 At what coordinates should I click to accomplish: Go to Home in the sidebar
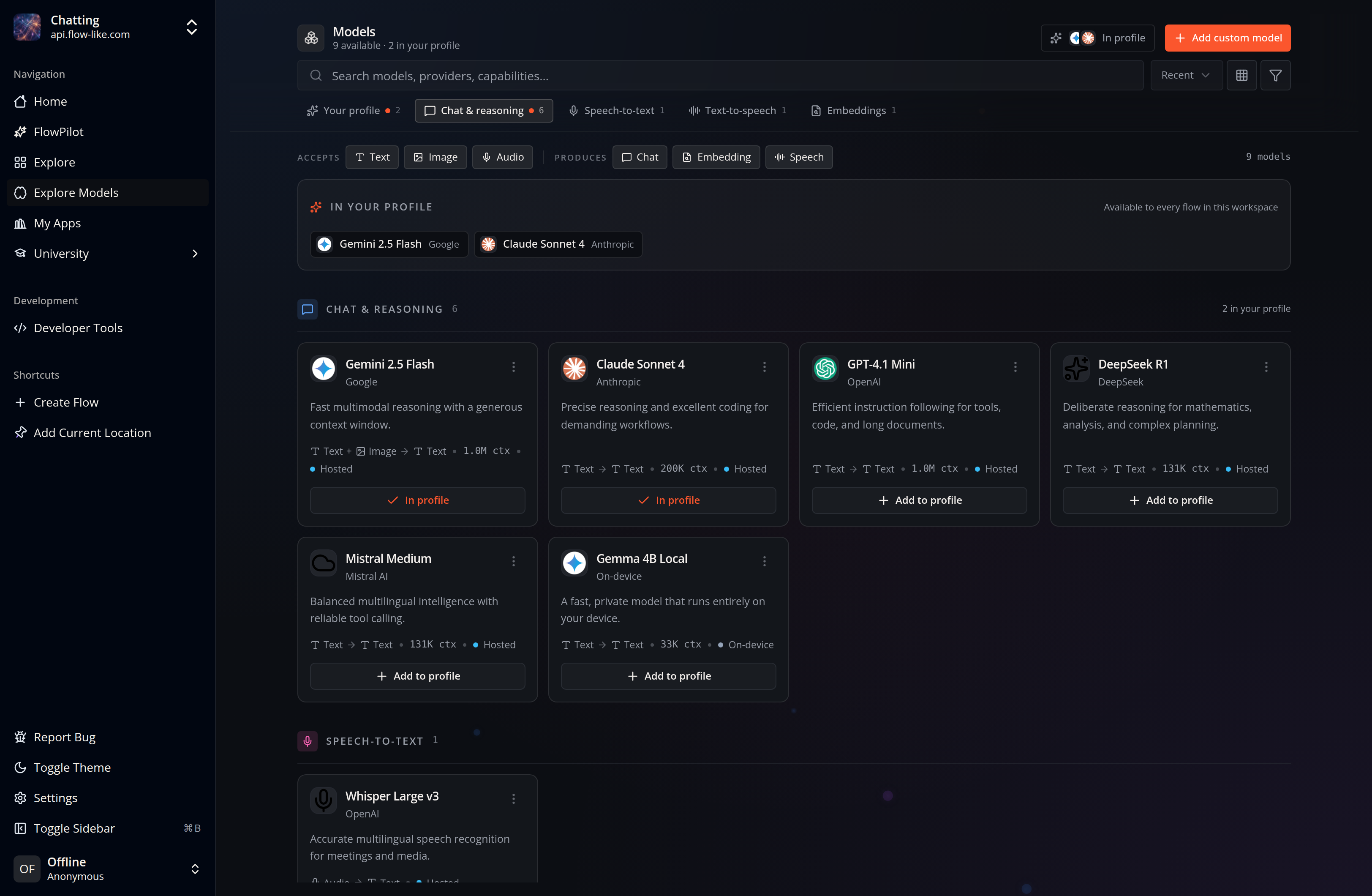pyautogui.click(x=108, y=101)
